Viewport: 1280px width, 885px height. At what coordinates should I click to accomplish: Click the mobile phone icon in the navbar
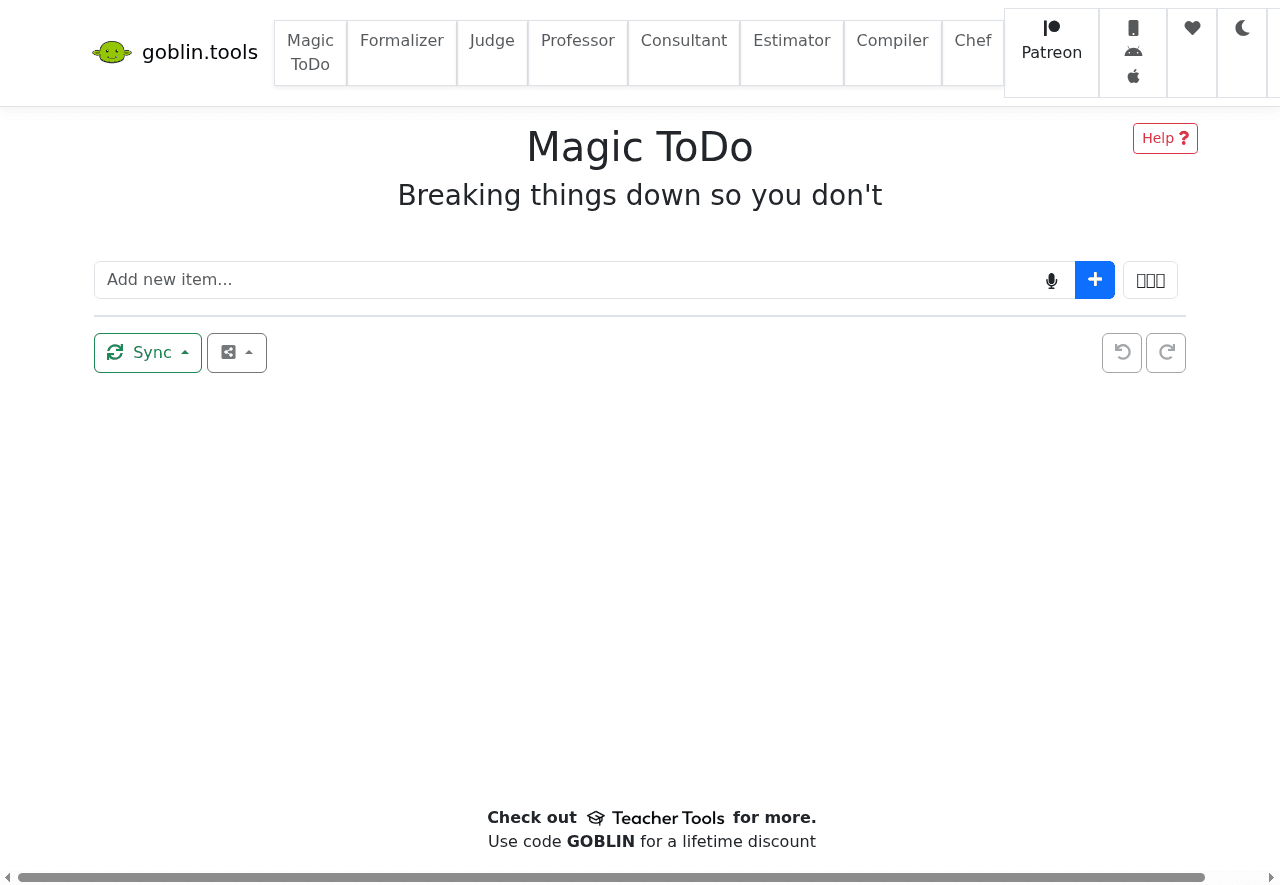pos(1133,28)
